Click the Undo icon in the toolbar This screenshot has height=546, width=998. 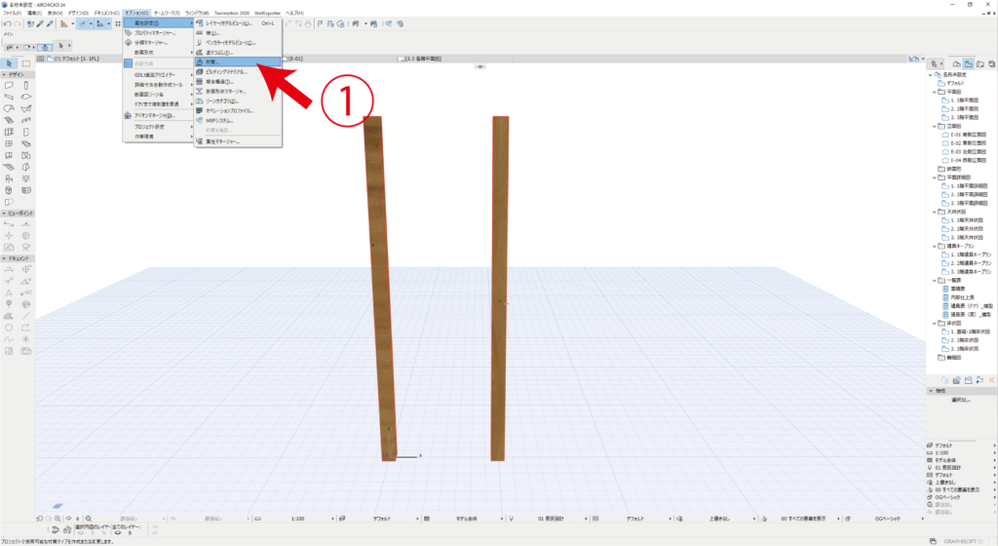[7, 24]
